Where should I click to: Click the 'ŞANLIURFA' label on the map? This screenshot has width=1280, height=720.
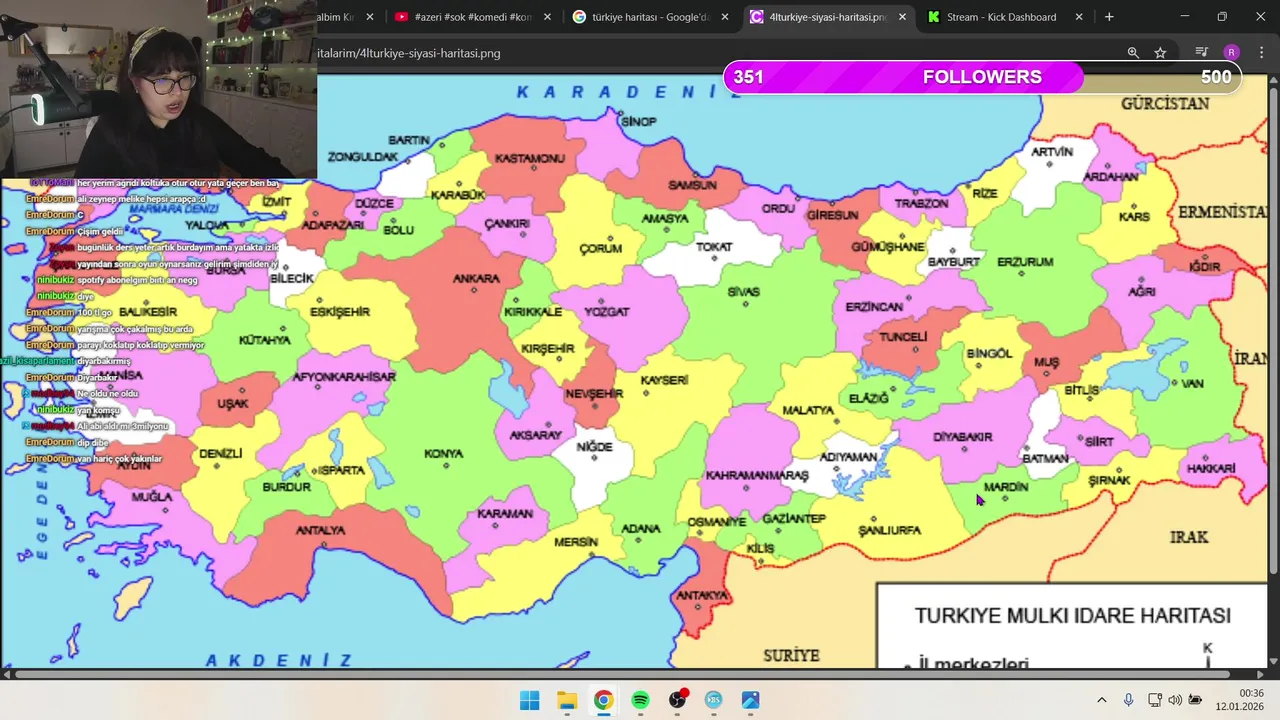tap(889, 531)
